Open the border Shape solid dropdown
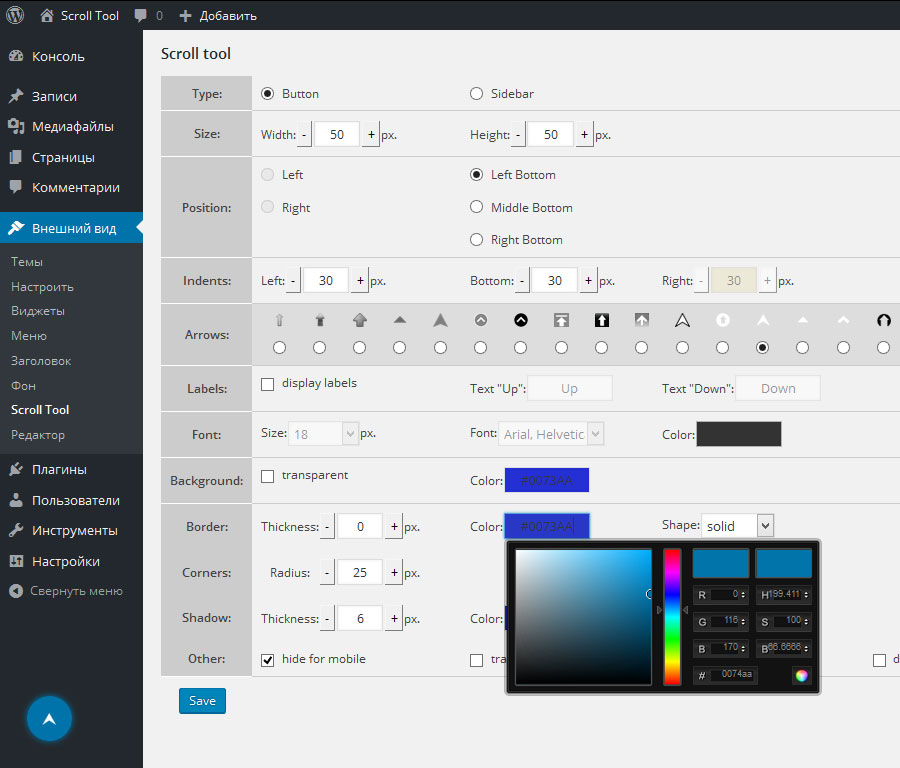The width and height of the screenshot is (900, 768). click(738, 526)
